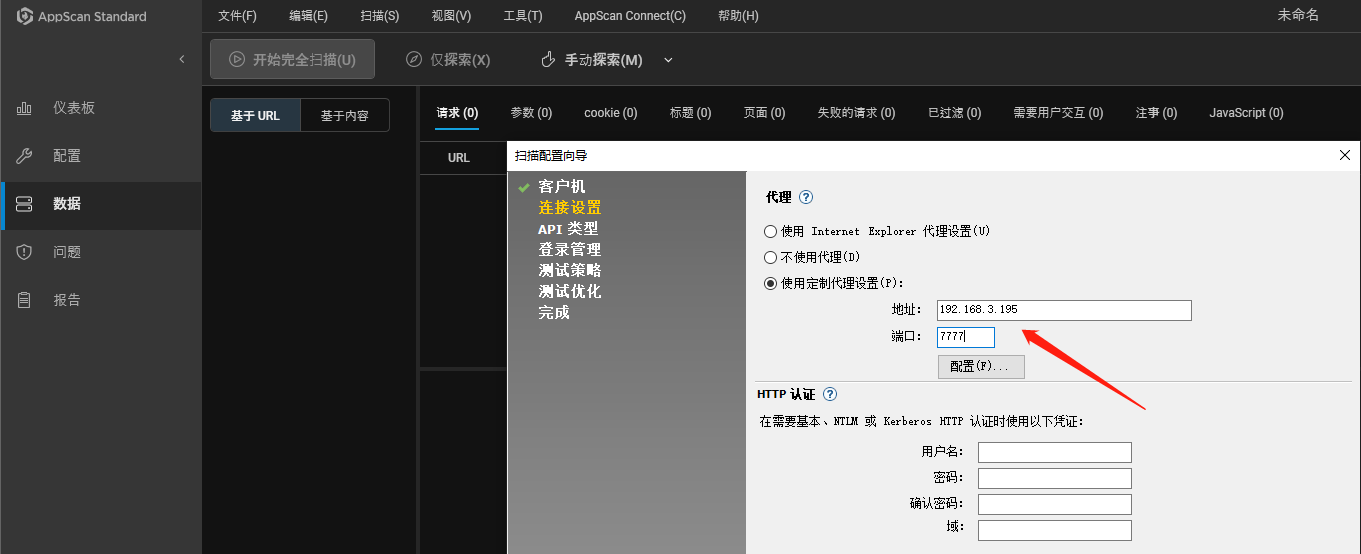Click the 手动探索(M) button
Viewport: 1361px width, 554px height.
coord(592,60)
